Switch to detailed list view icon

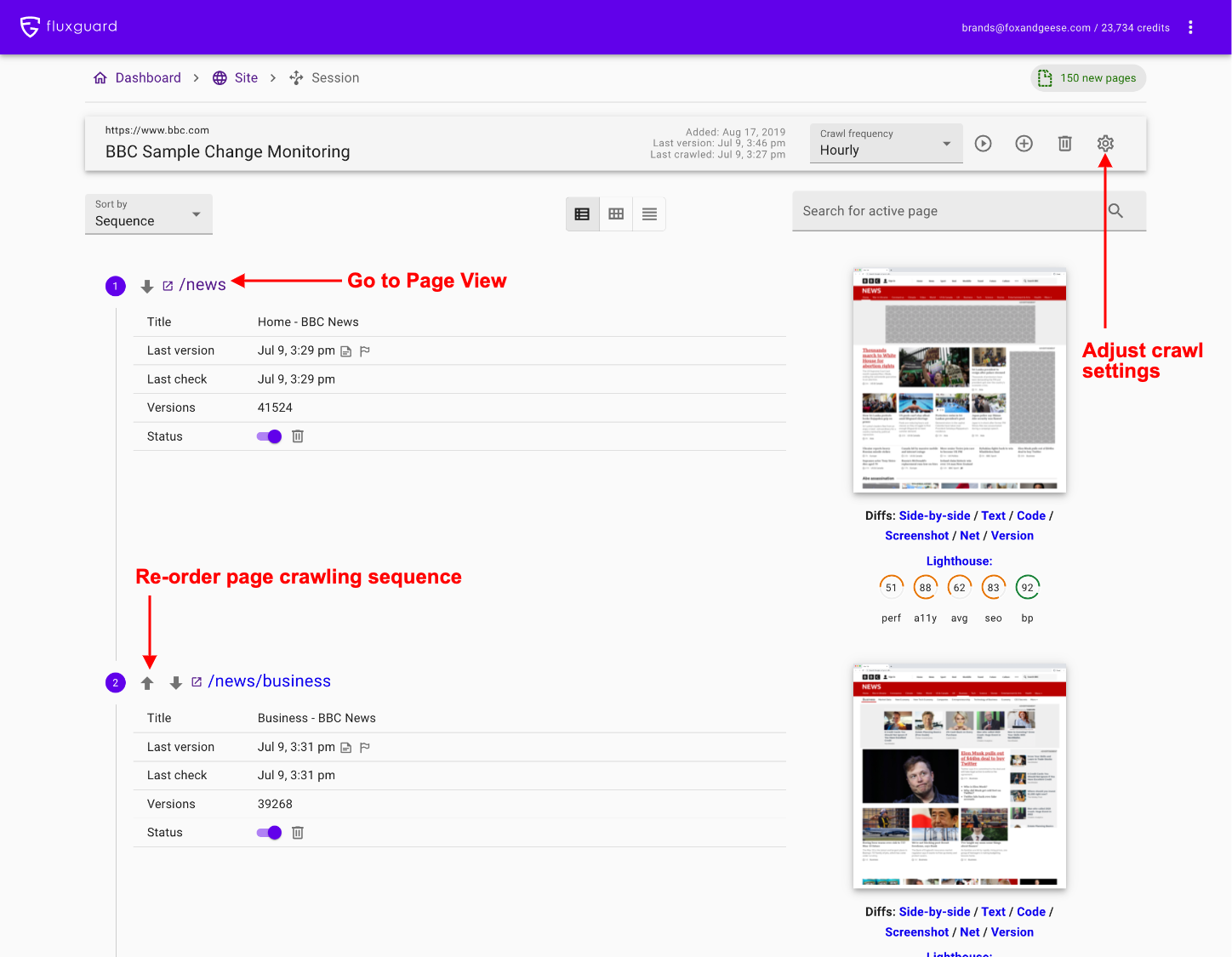coord(582,214)
